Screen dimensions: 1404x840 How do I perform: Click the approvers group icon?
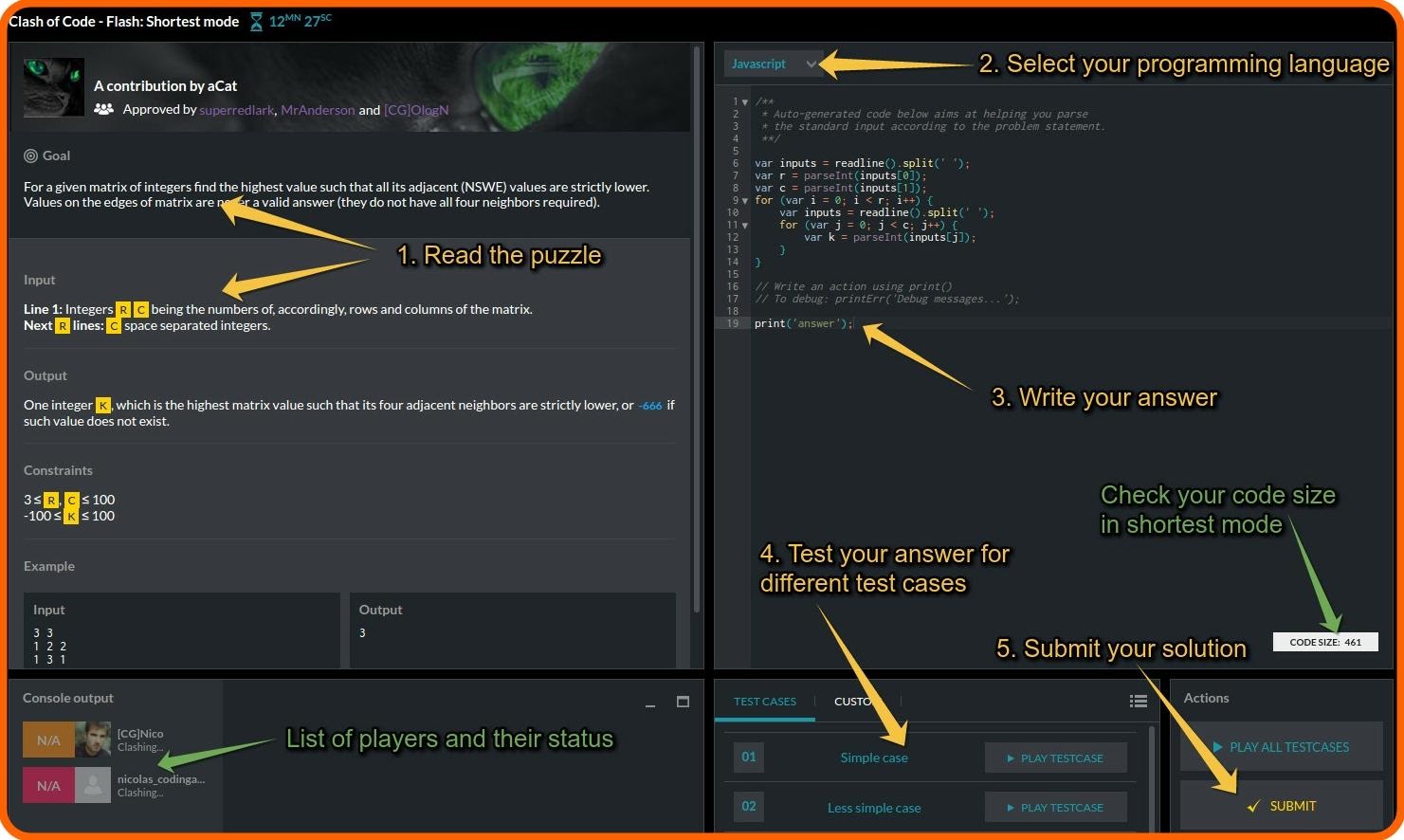104,110
